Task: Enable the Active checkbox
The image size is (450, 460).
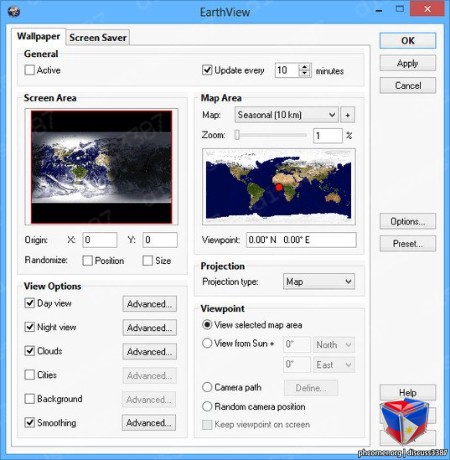Action: pos(30,70)
